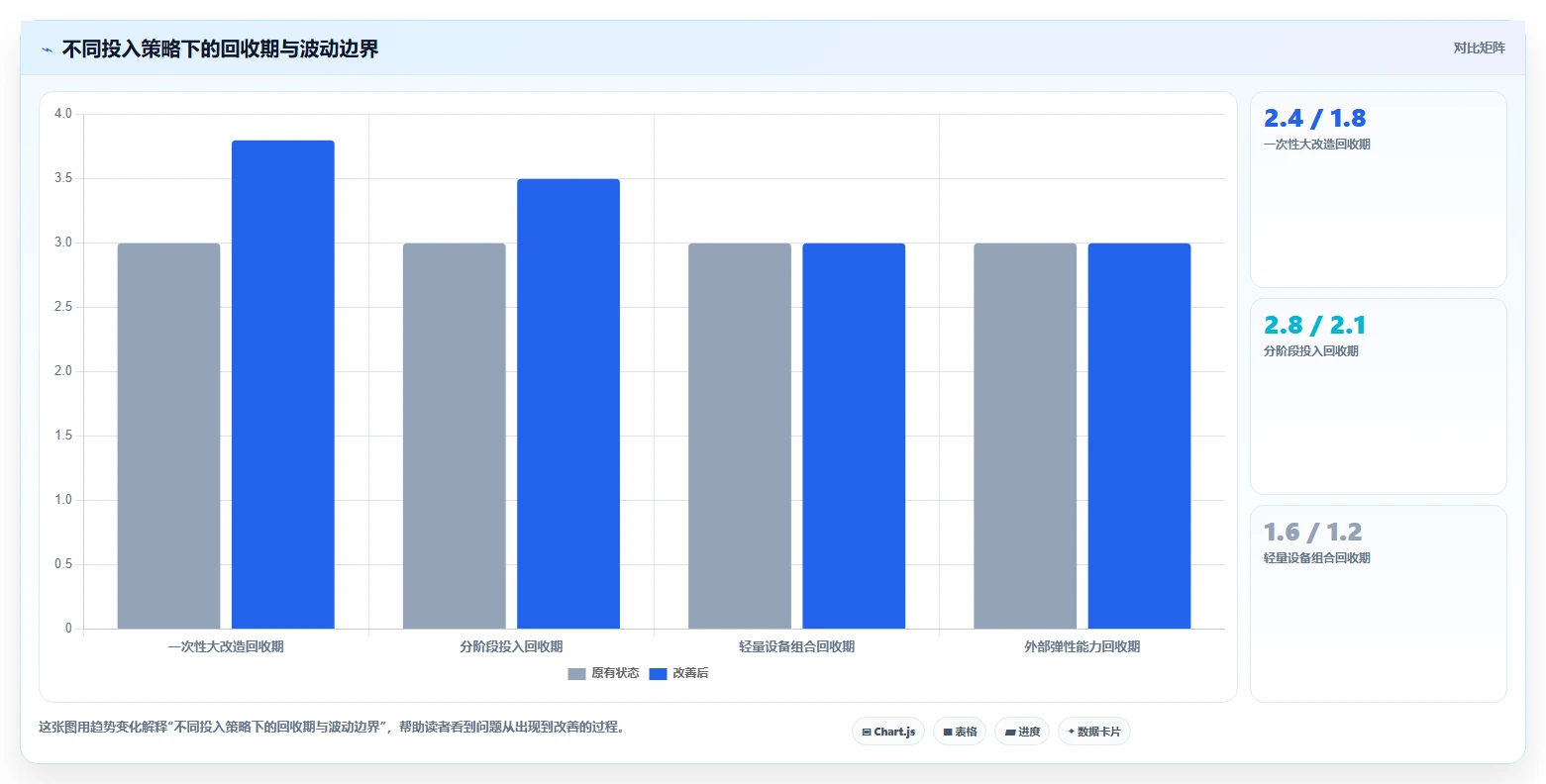This screenshot has height=784, width=1546.
Task: Select the Chart.js tag pill
Action: click(888, 732)
